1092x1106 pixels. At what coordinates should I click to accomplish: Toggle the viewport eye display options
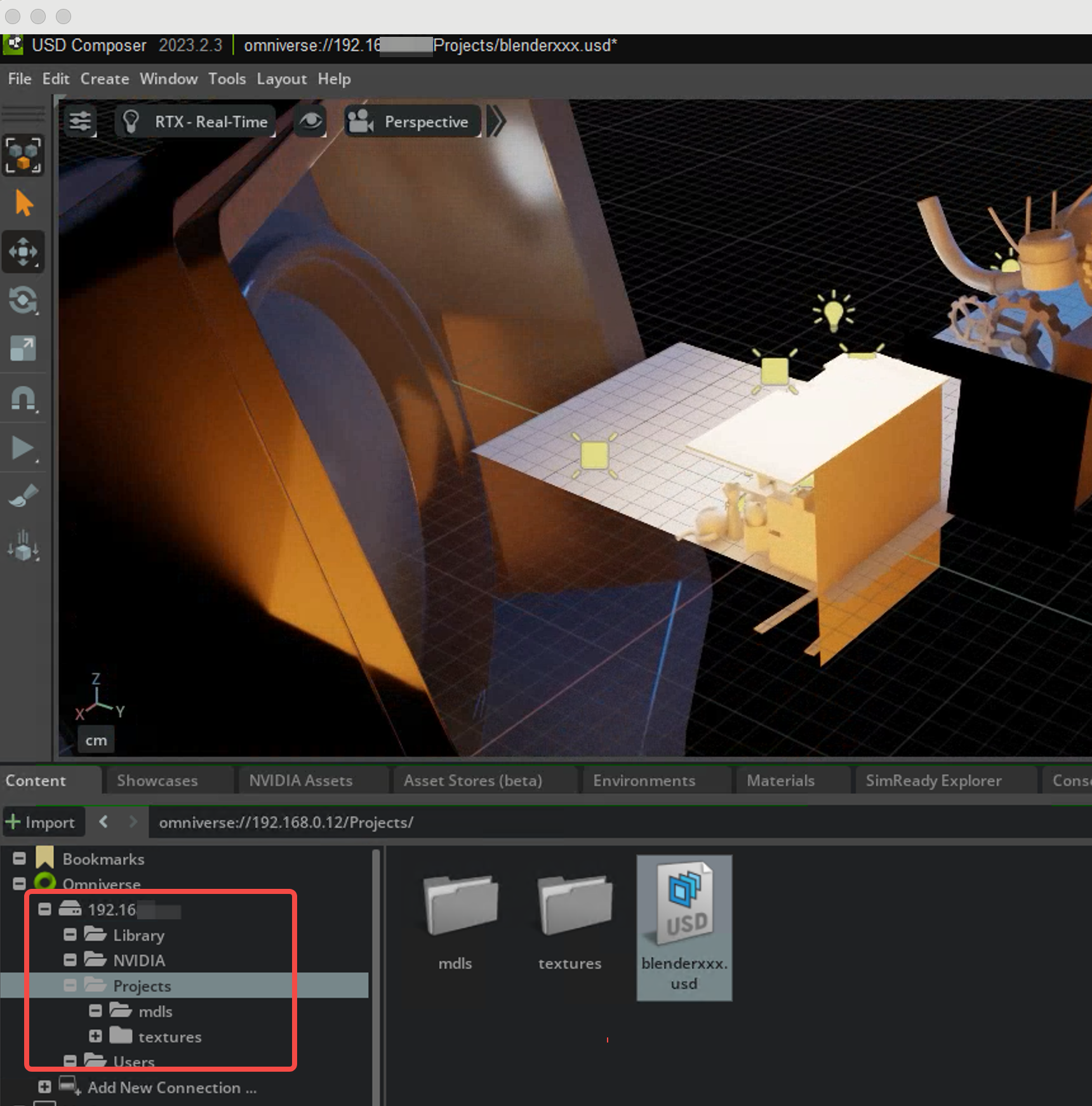tap(310, 121)
